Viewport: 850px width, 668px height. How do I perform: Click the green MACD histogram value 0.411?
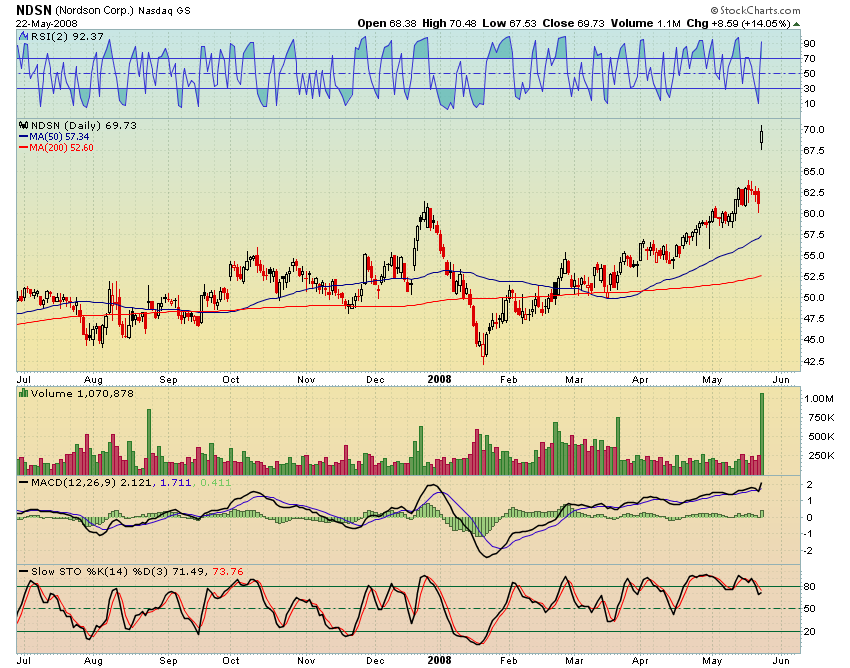click(x=216, y=483)
